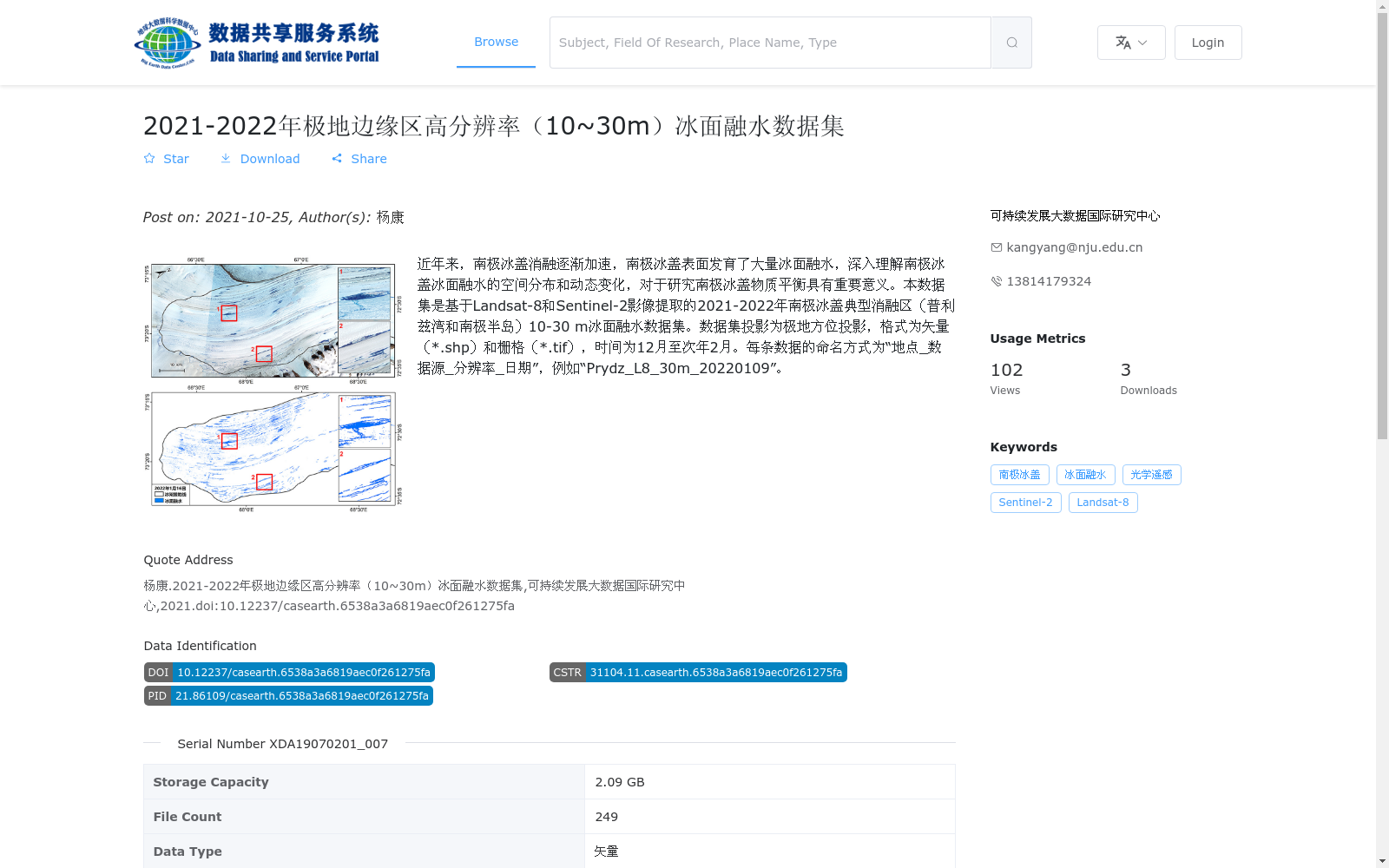The height and width of the screenshot is (868, 1389).
Task: Click the scrollbar down arrow
Action: click(1382, 861)
